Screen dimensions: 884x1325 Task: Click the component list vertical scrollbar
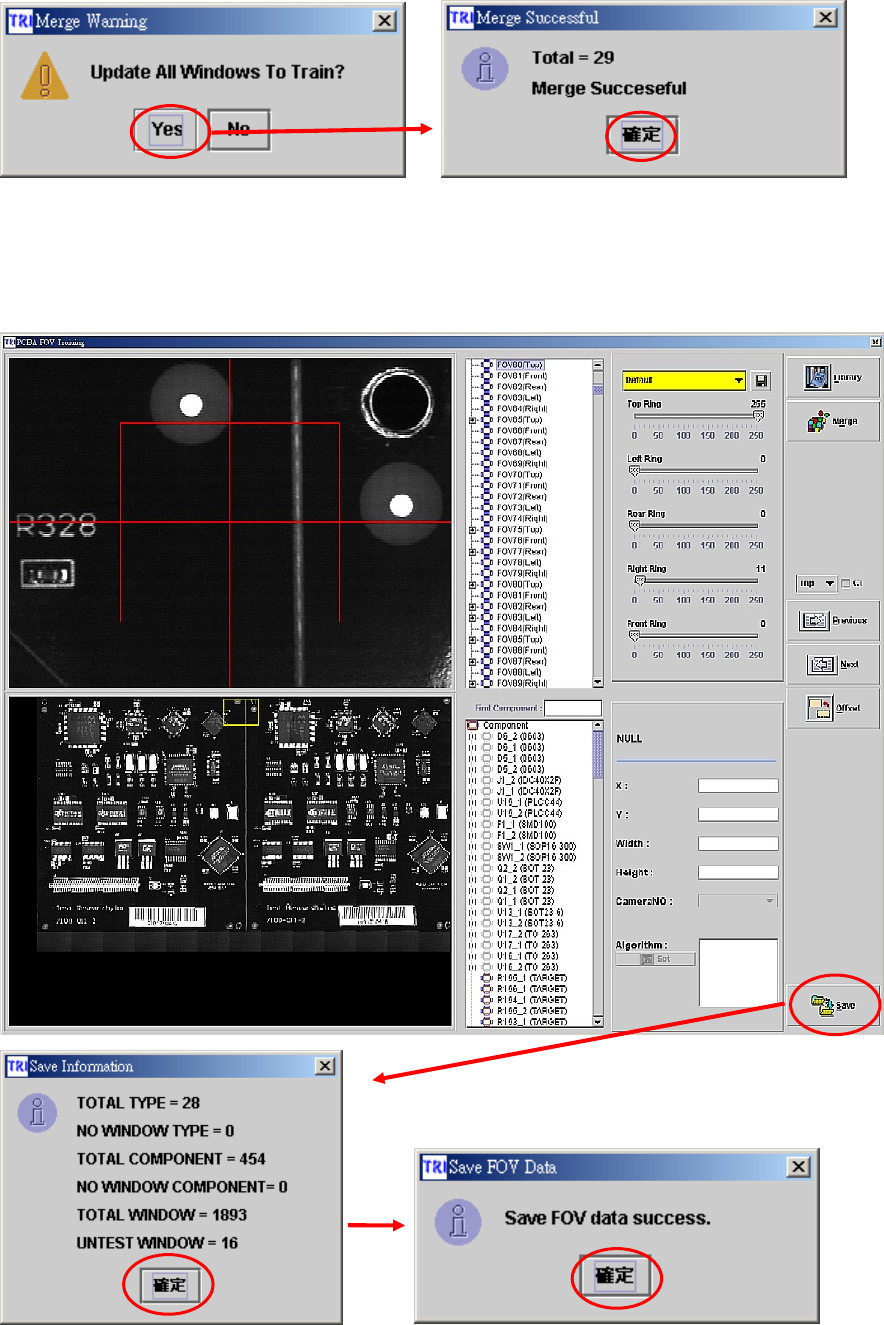click(x=598, y=873)
